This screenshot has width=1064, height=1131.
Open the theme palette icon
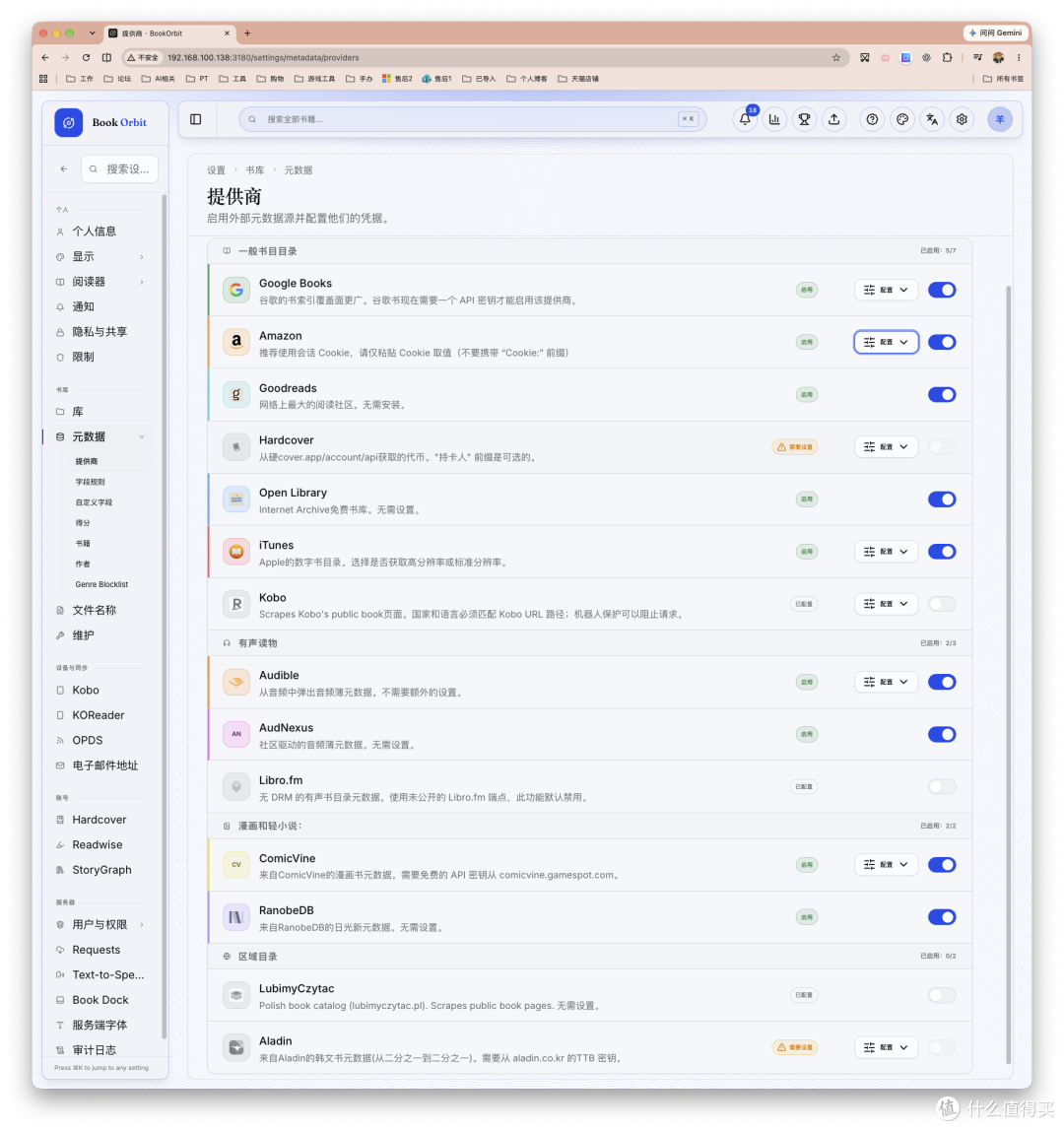pos(901,120)
